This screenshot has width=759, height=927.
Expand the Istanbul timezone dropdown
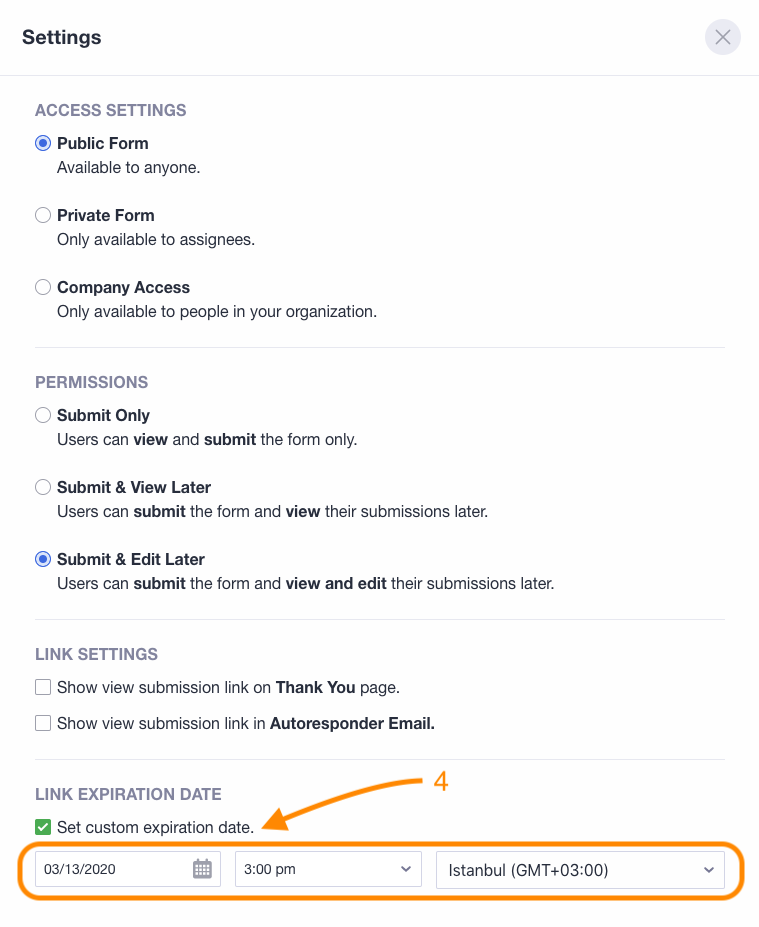[580, 869]
